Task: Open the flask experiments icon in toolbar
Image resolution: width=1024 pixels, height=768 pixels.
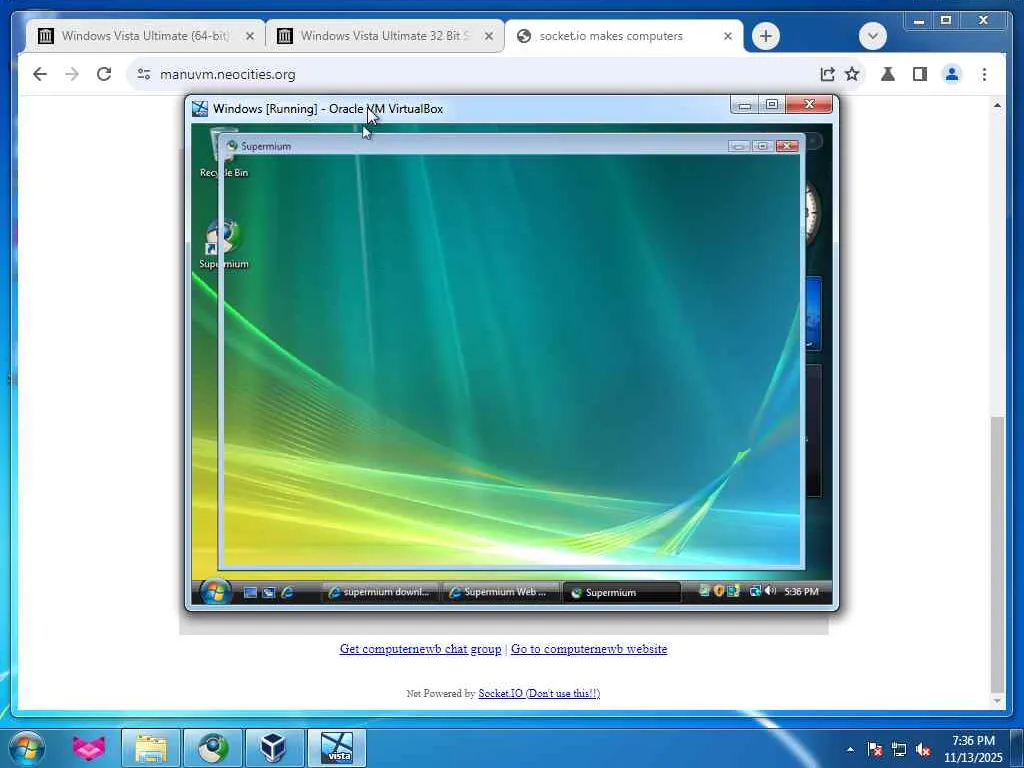Action: tap(888, 74)
